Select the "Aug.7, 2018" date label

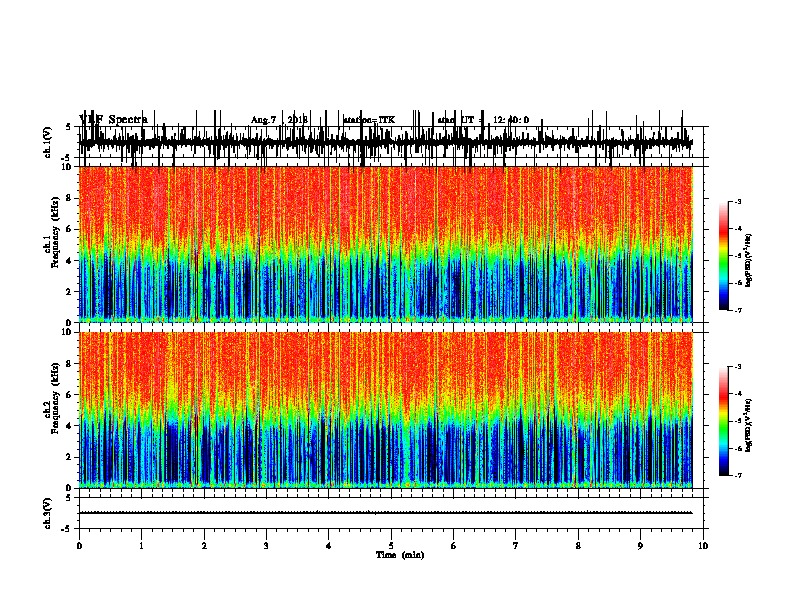279,120
